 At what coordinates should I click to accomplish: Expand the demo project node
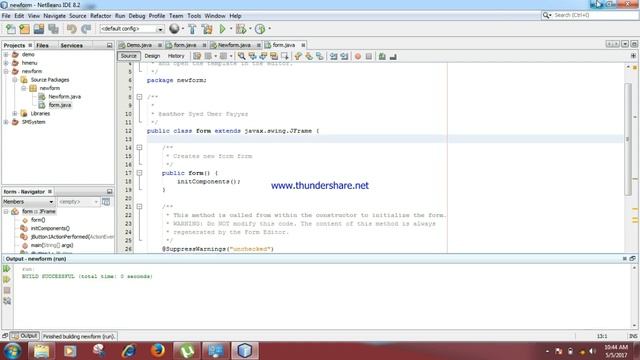tap(6, 54)
